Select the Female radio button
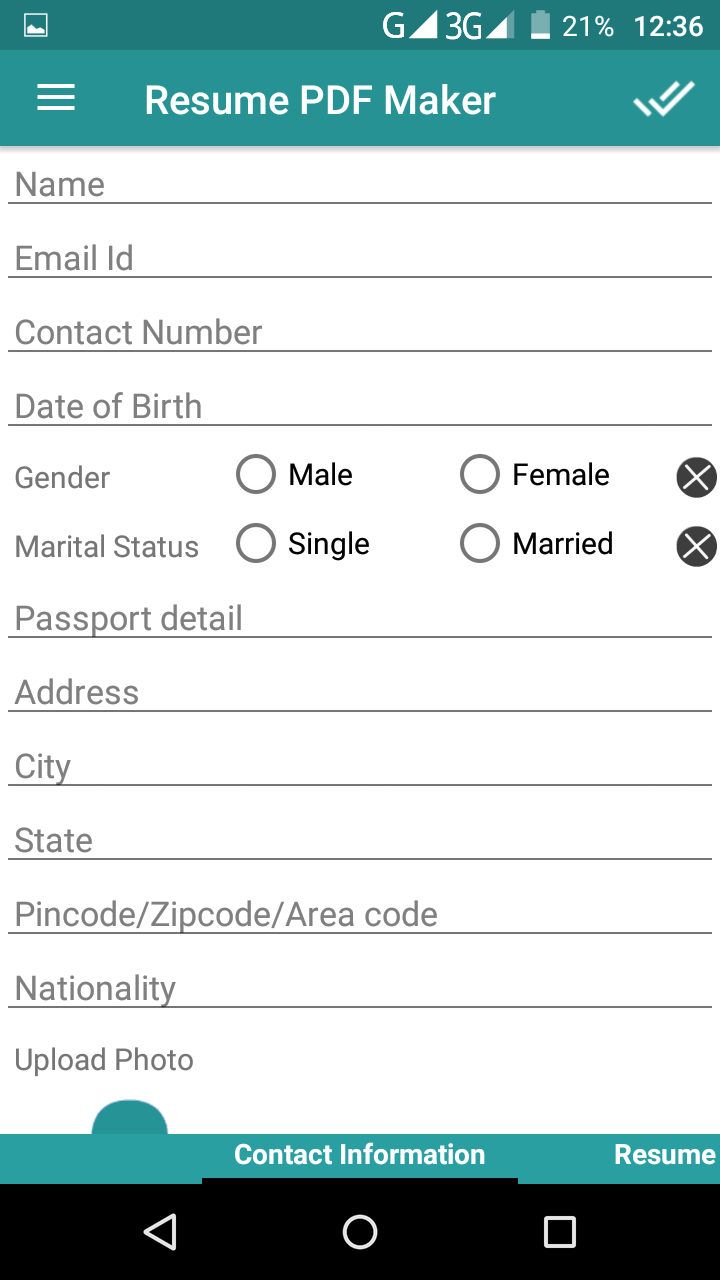This screenshot has width=720, height=1280. 480,475
